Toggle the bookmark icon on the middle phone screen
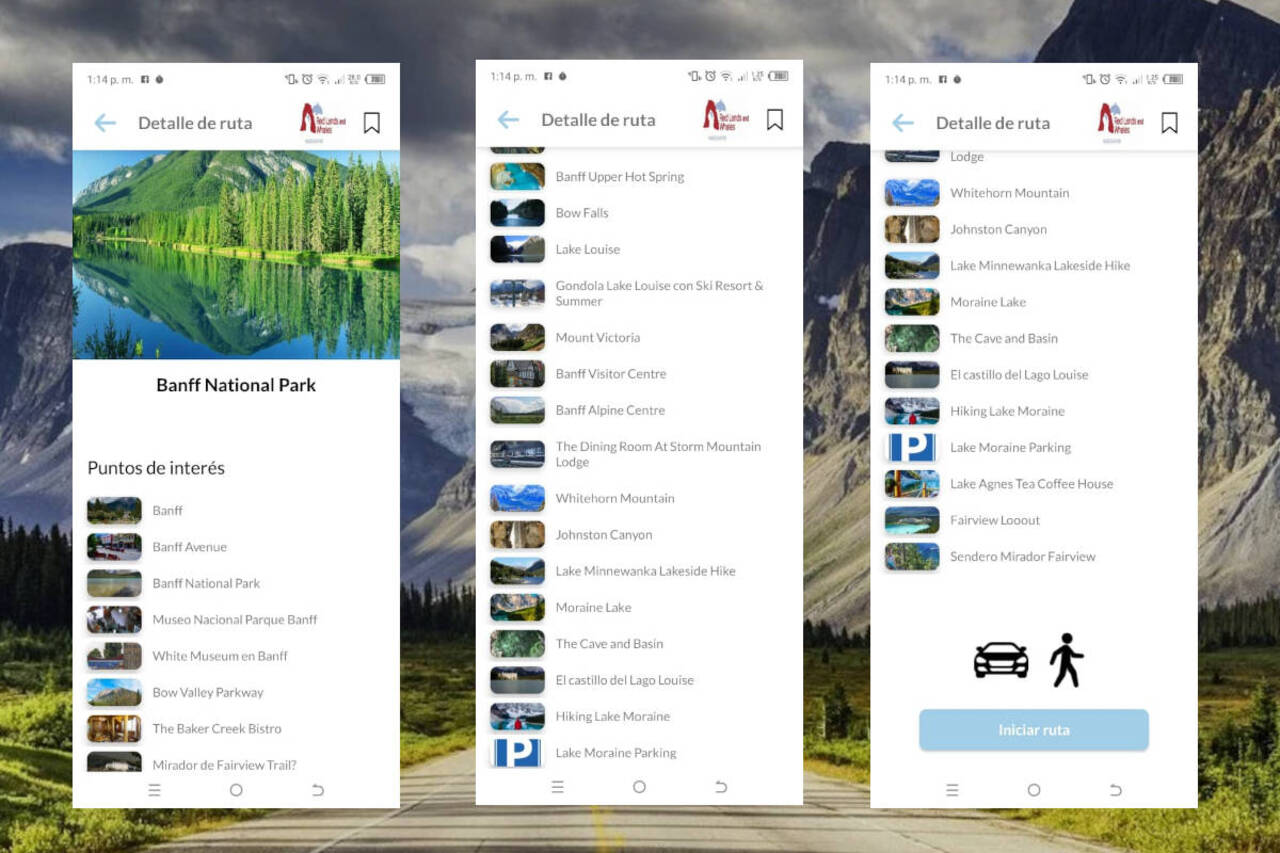1280x853 pixels. click(x=774, y=120)
